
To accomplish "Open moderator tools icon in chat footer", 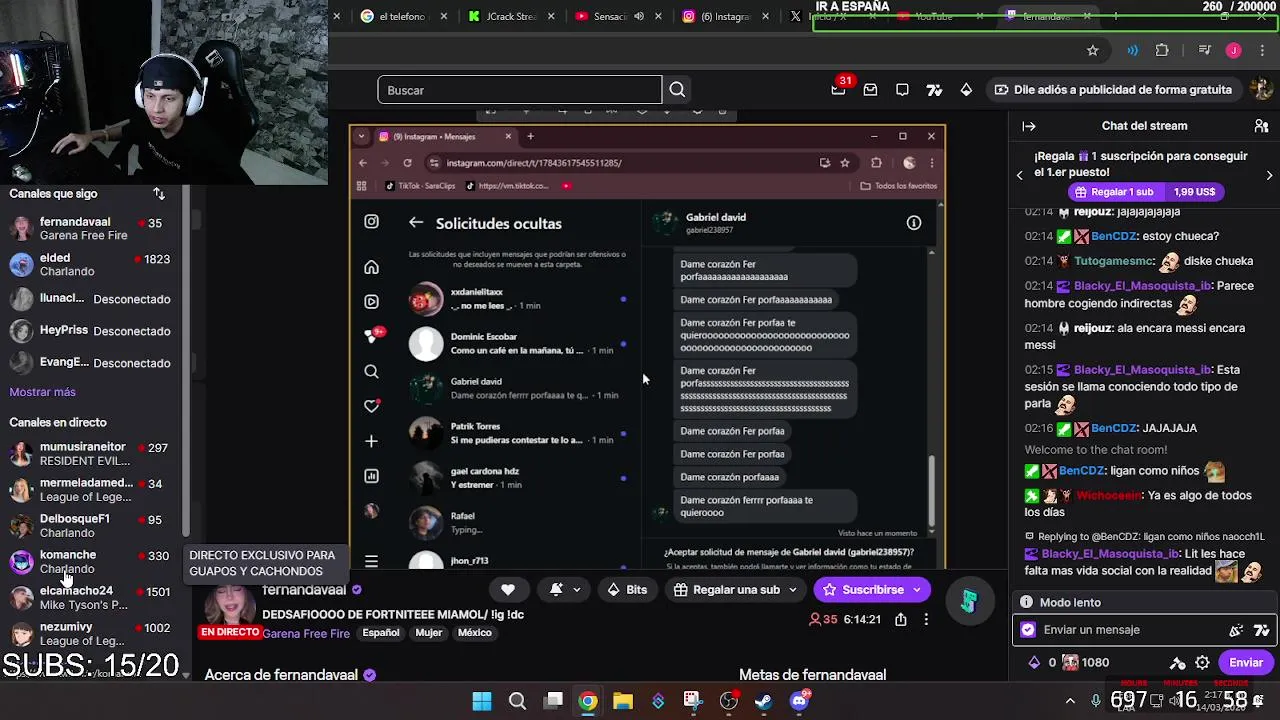I will tap(1178, 663).
